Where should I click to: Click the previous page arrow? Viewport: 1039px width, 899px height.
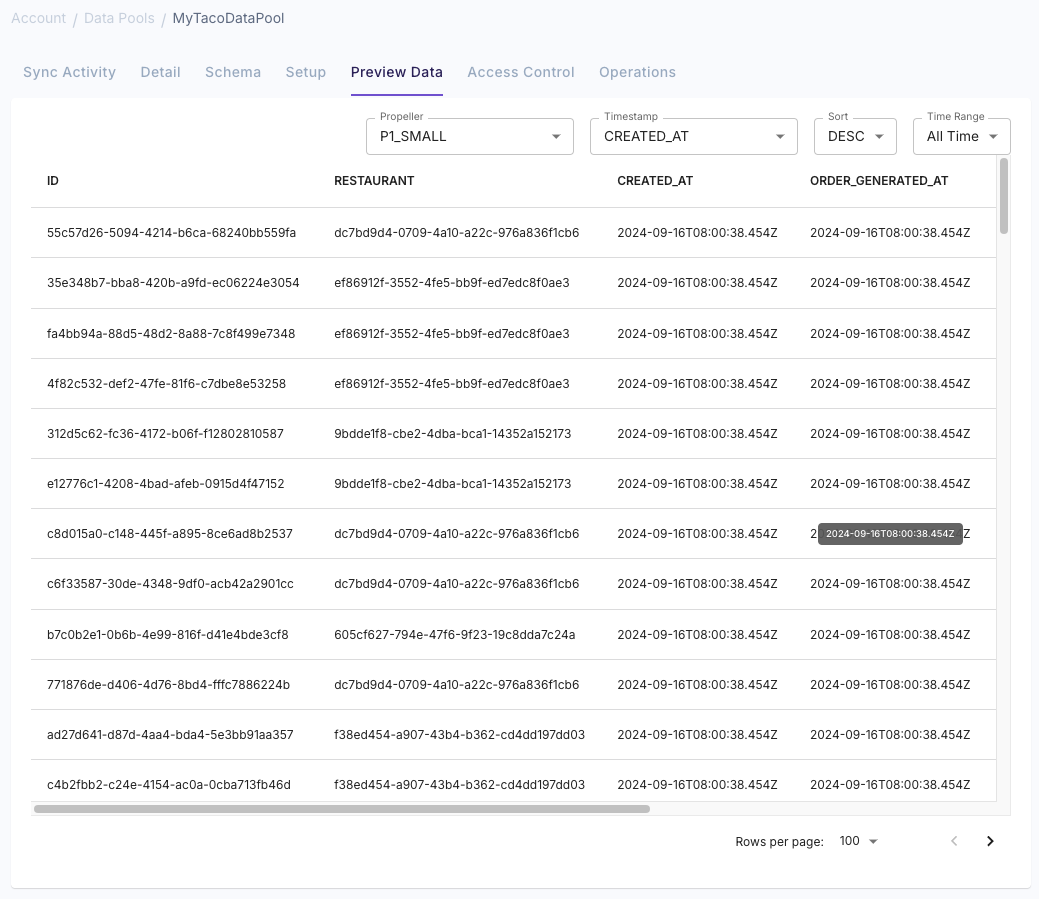pos(954,841)
